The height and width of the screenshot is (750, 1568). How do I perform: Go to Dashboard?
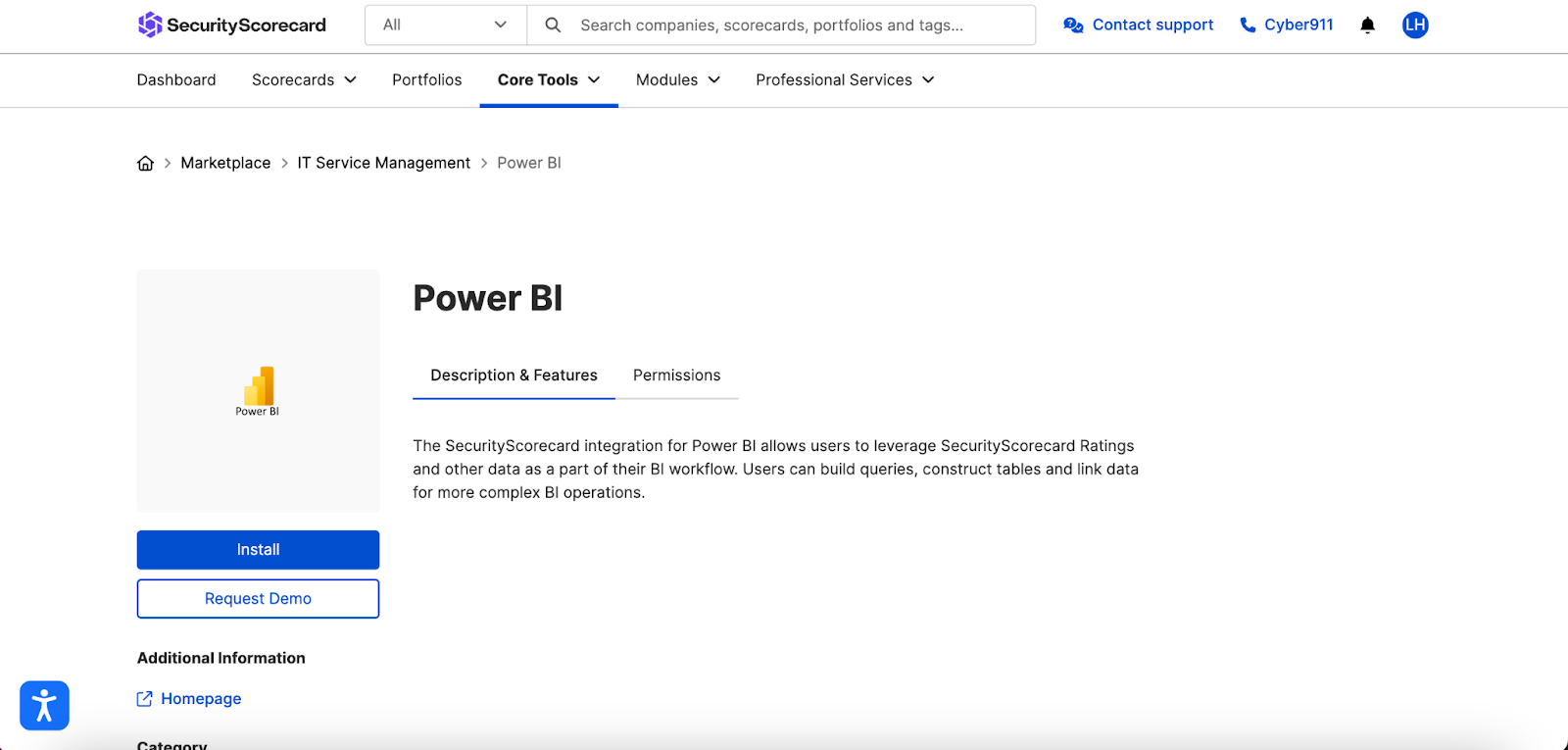(x=176, y=80)
